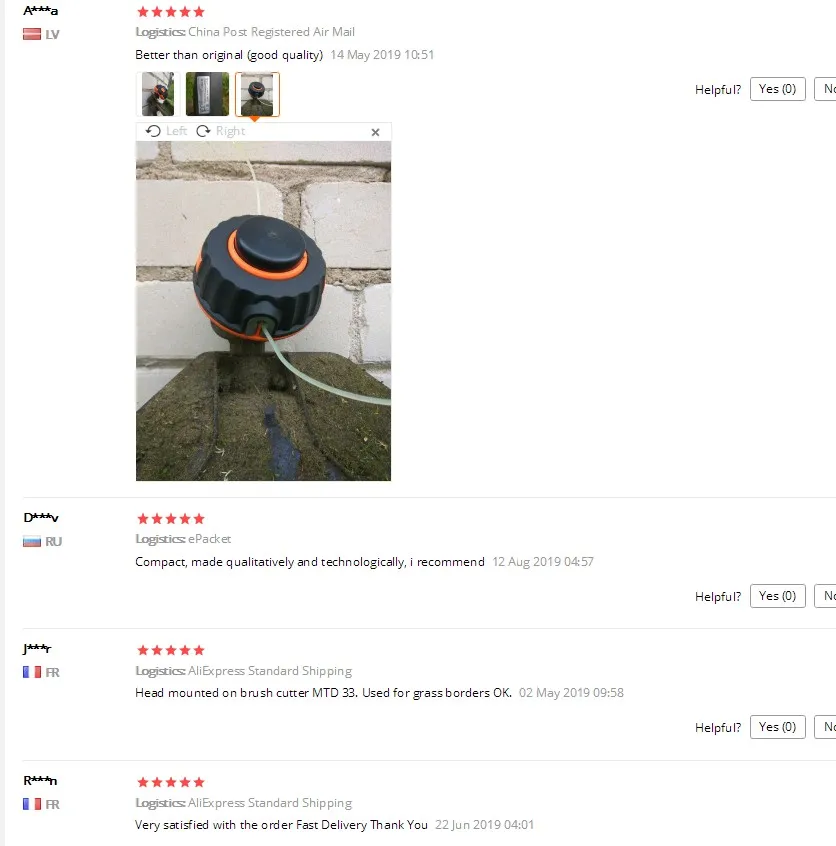Close the expanded review image

(376, 132)
